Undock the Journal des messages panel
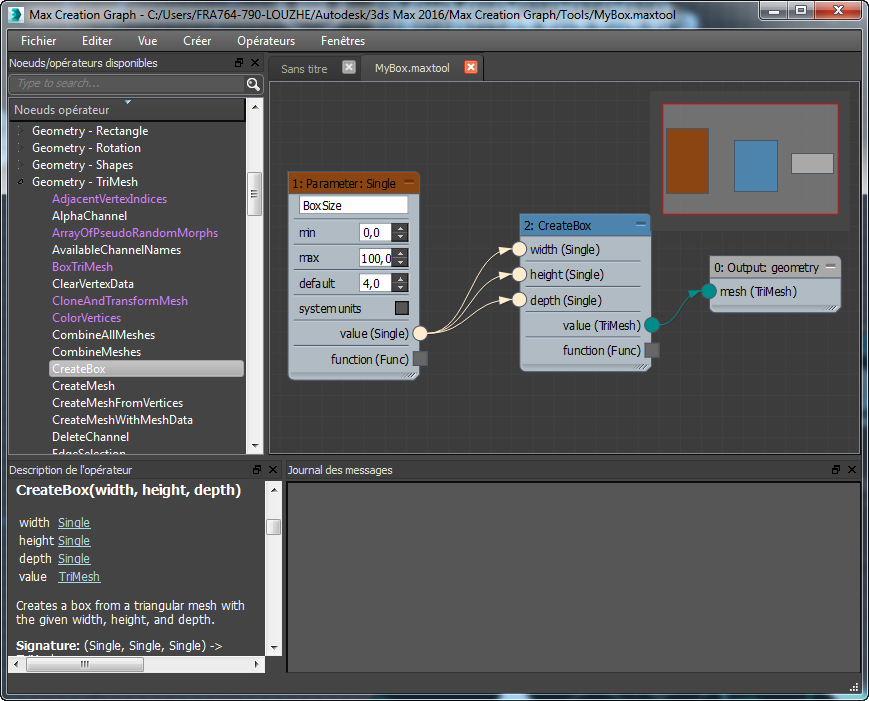 (836, 470)
